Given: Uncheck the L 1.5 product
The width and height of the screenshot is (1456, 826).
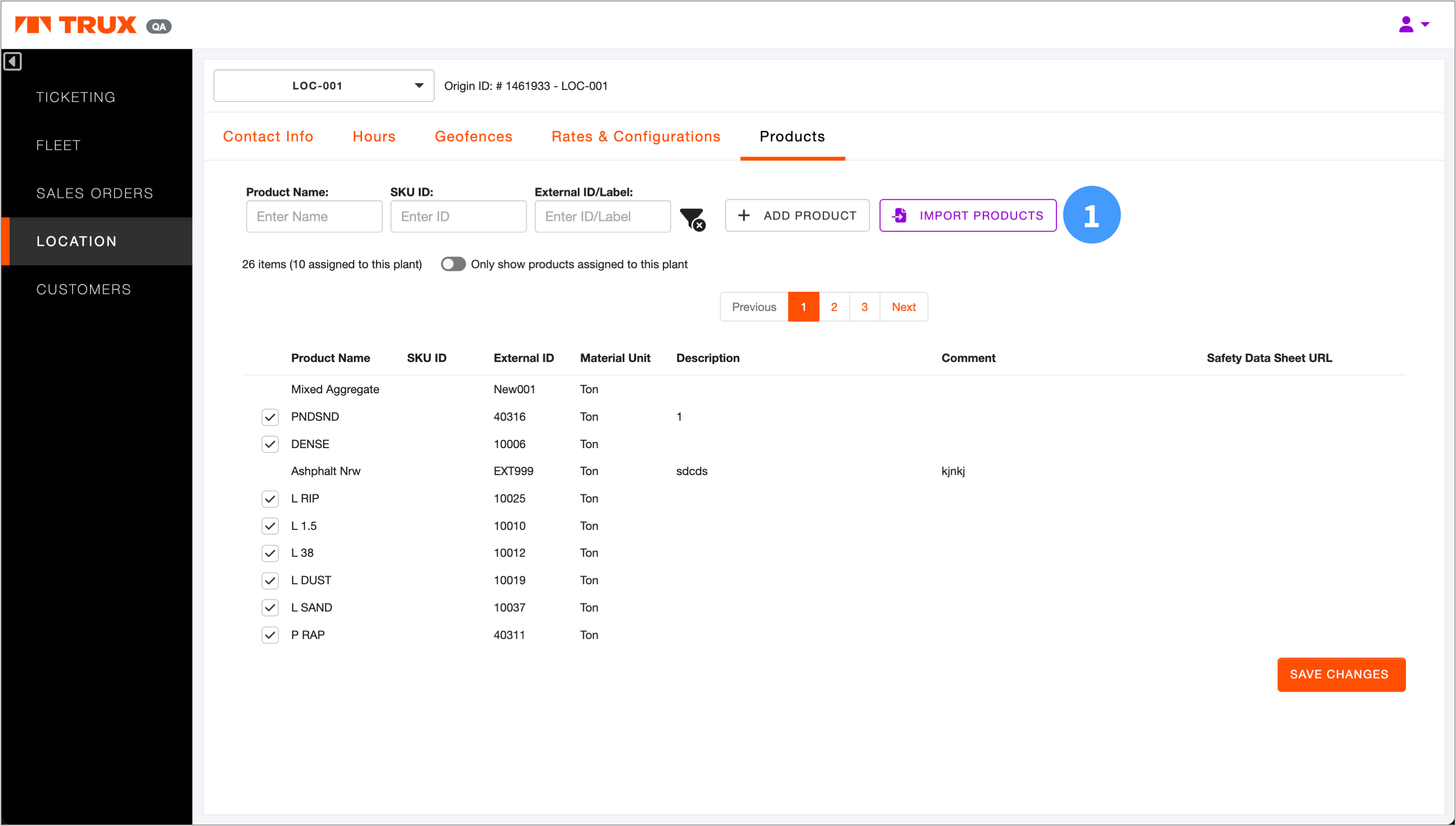Looking at the screenshot, I should (x=270, y=526).
